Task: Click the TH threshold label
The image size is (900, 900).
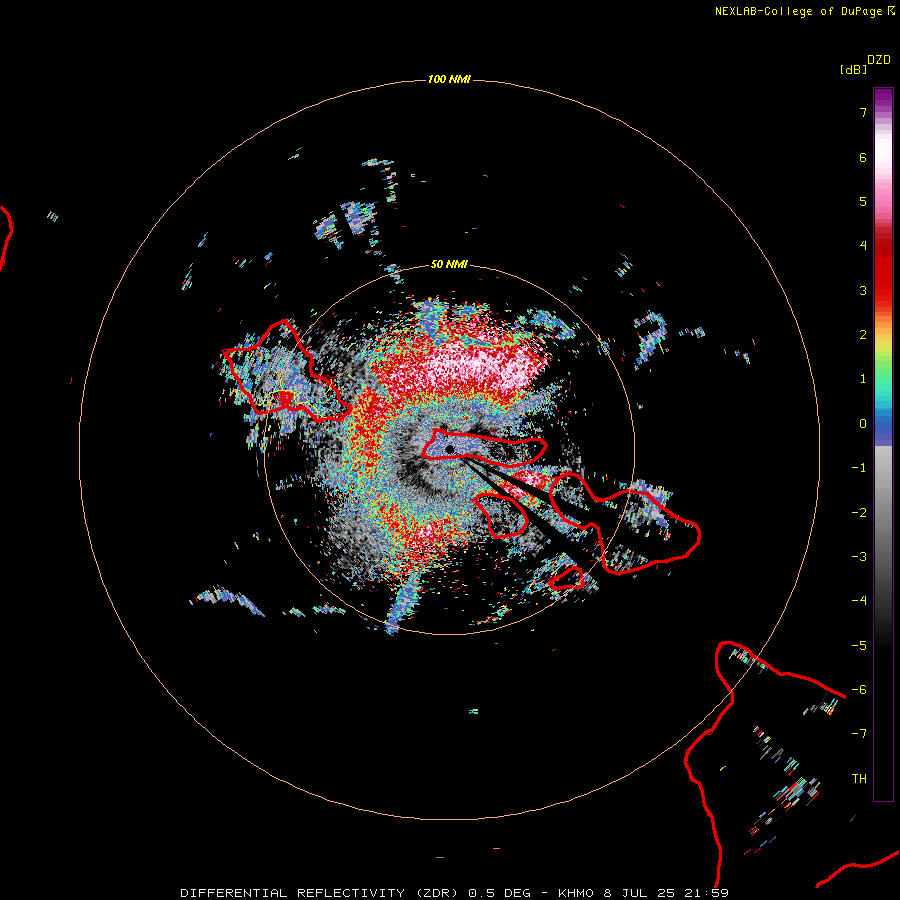Action: [x=859, y=779]
